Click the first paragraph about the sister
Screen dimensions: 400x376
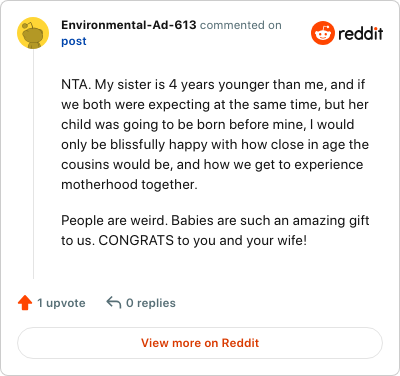point(215,134)
